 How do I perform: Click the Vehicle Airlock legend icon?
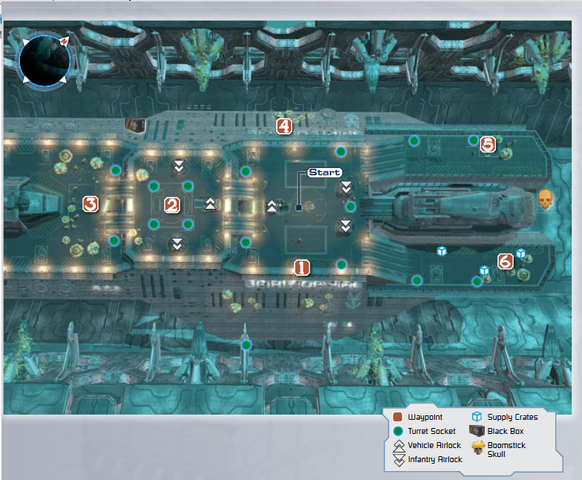click(x=399, y=446)
